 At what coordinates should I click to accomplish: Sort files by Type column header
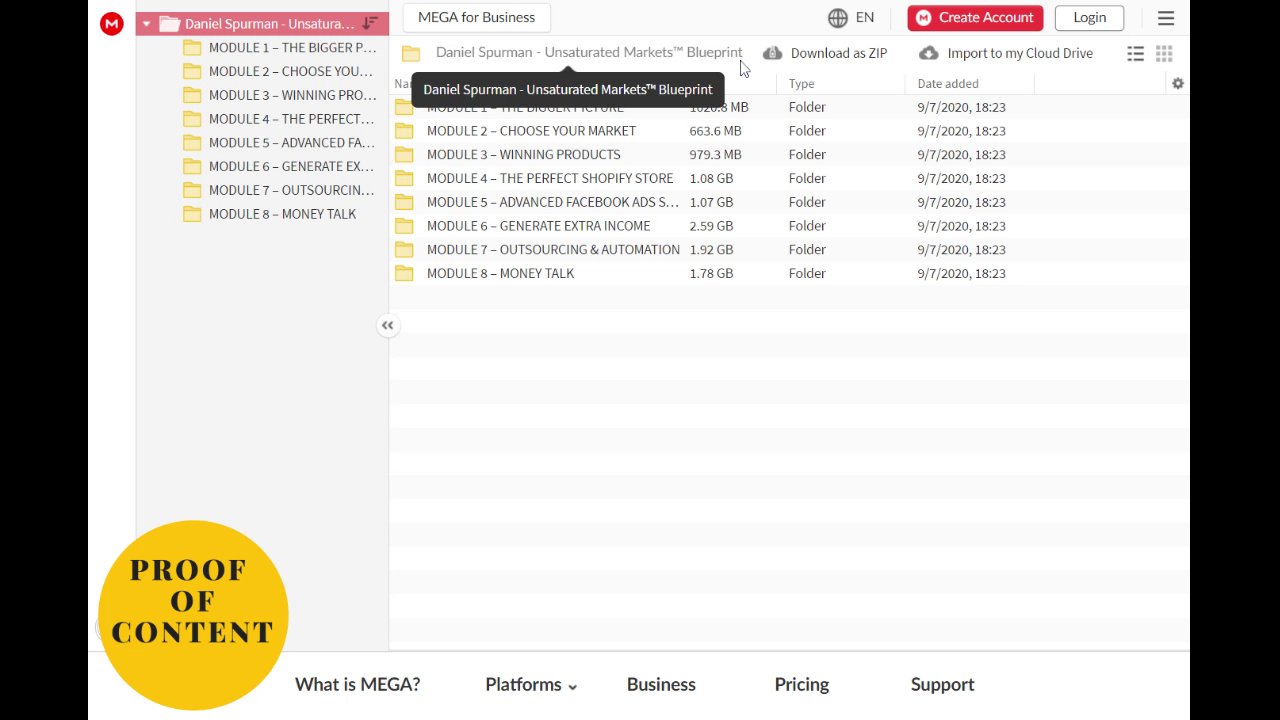[802, 84]
